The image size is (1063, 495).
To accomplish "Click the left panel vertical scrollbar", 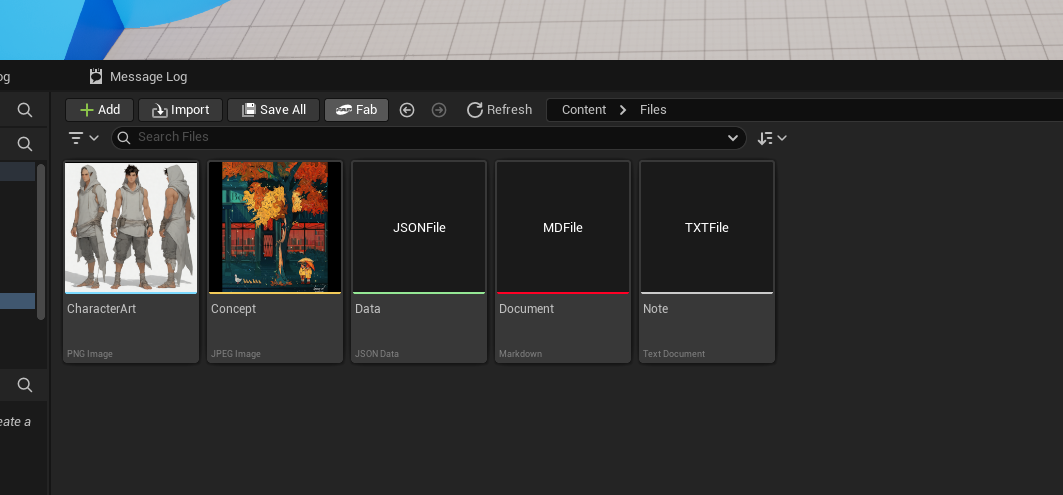I will point(41,241).
